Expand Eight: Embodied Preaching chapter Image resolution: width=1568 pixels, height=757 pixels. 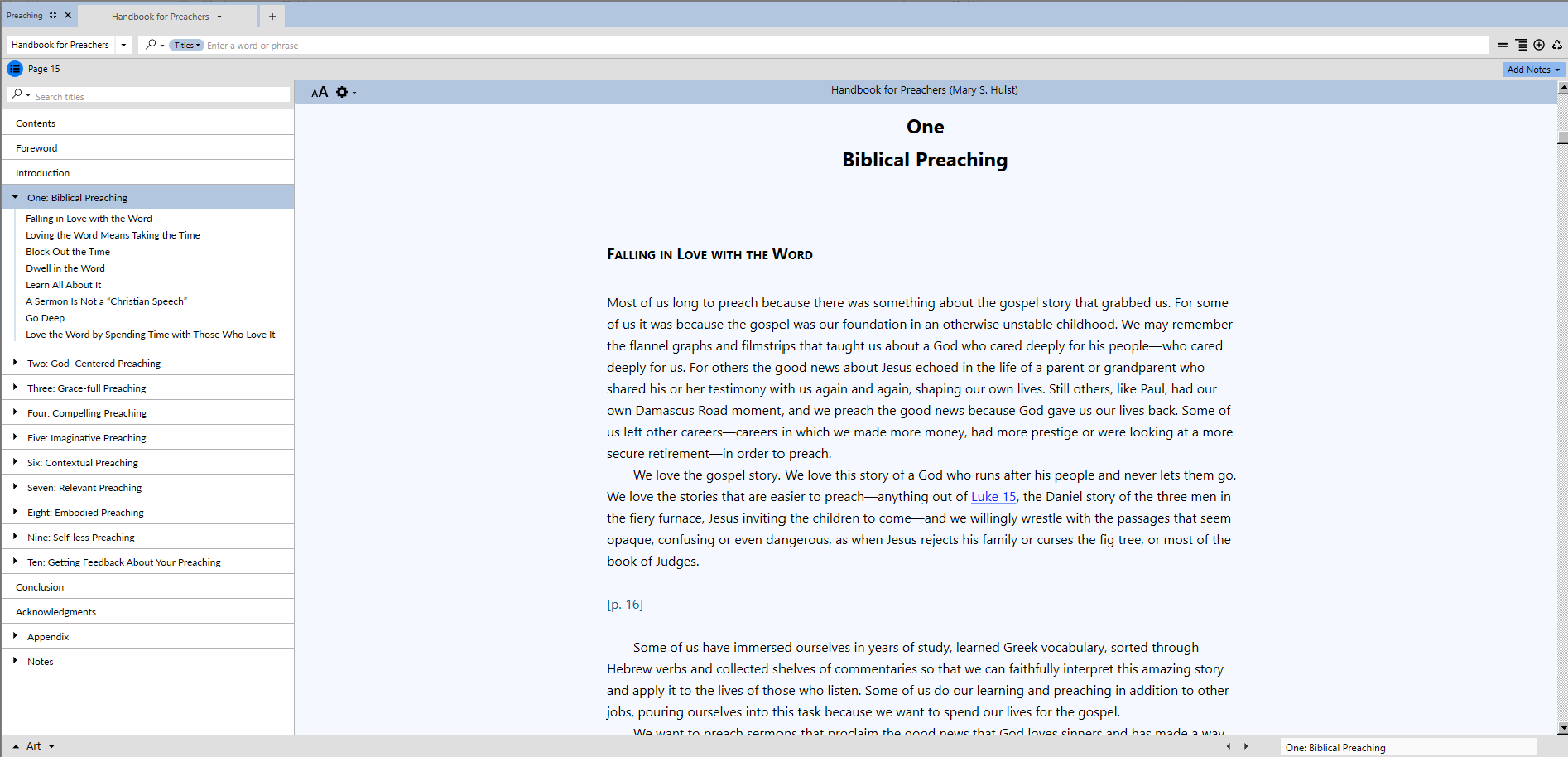click(15, 512)
